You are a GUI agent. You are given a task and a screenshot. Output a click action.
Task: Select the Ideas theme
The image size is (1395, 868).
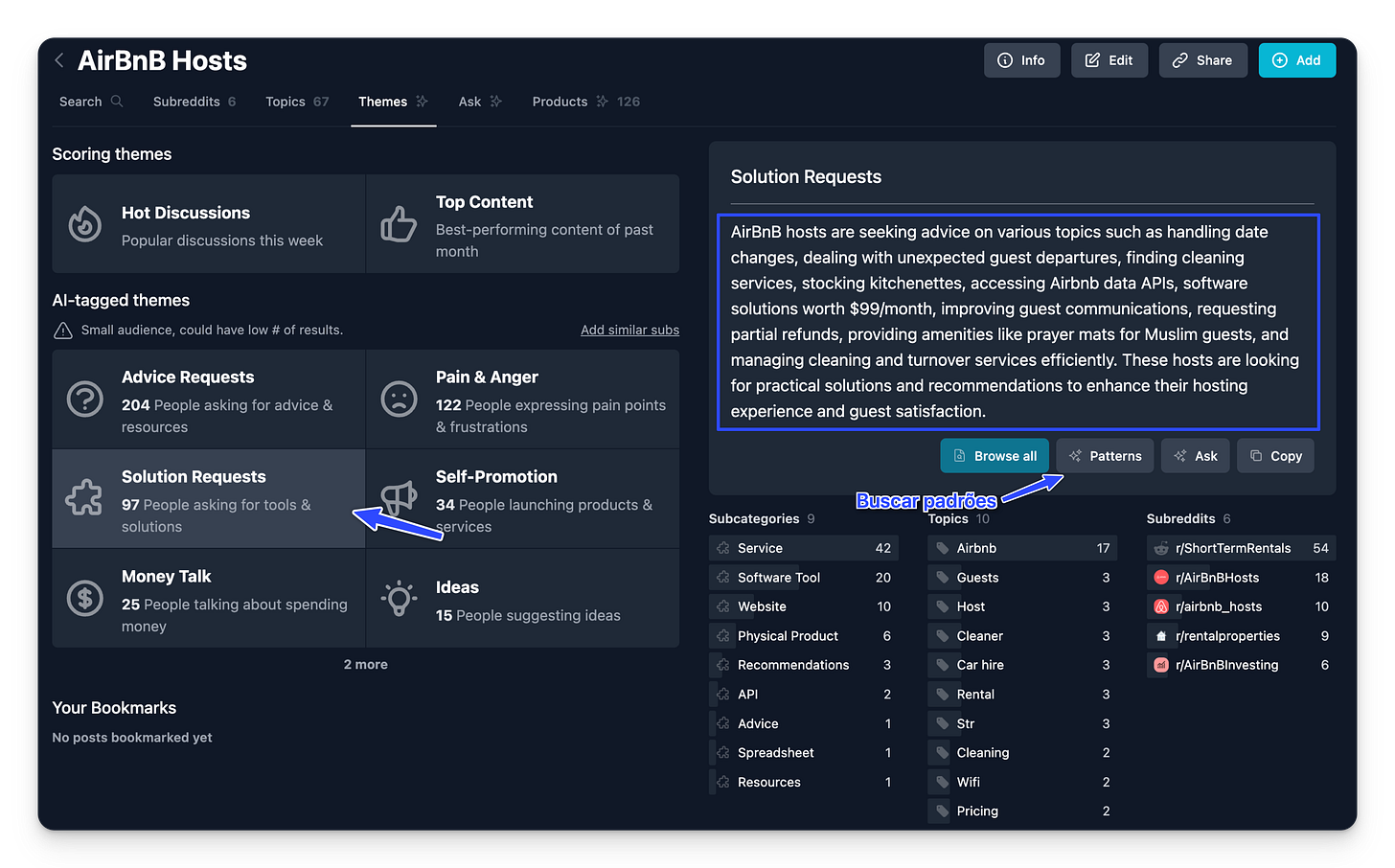click(x=523, y=599)
